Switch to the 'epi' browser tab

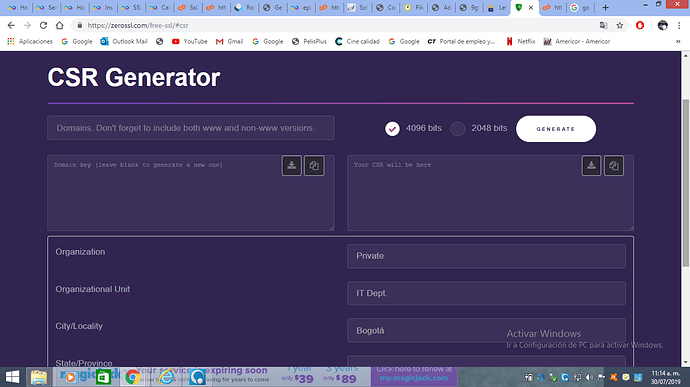pyautogui.click(x=301, y=7)
